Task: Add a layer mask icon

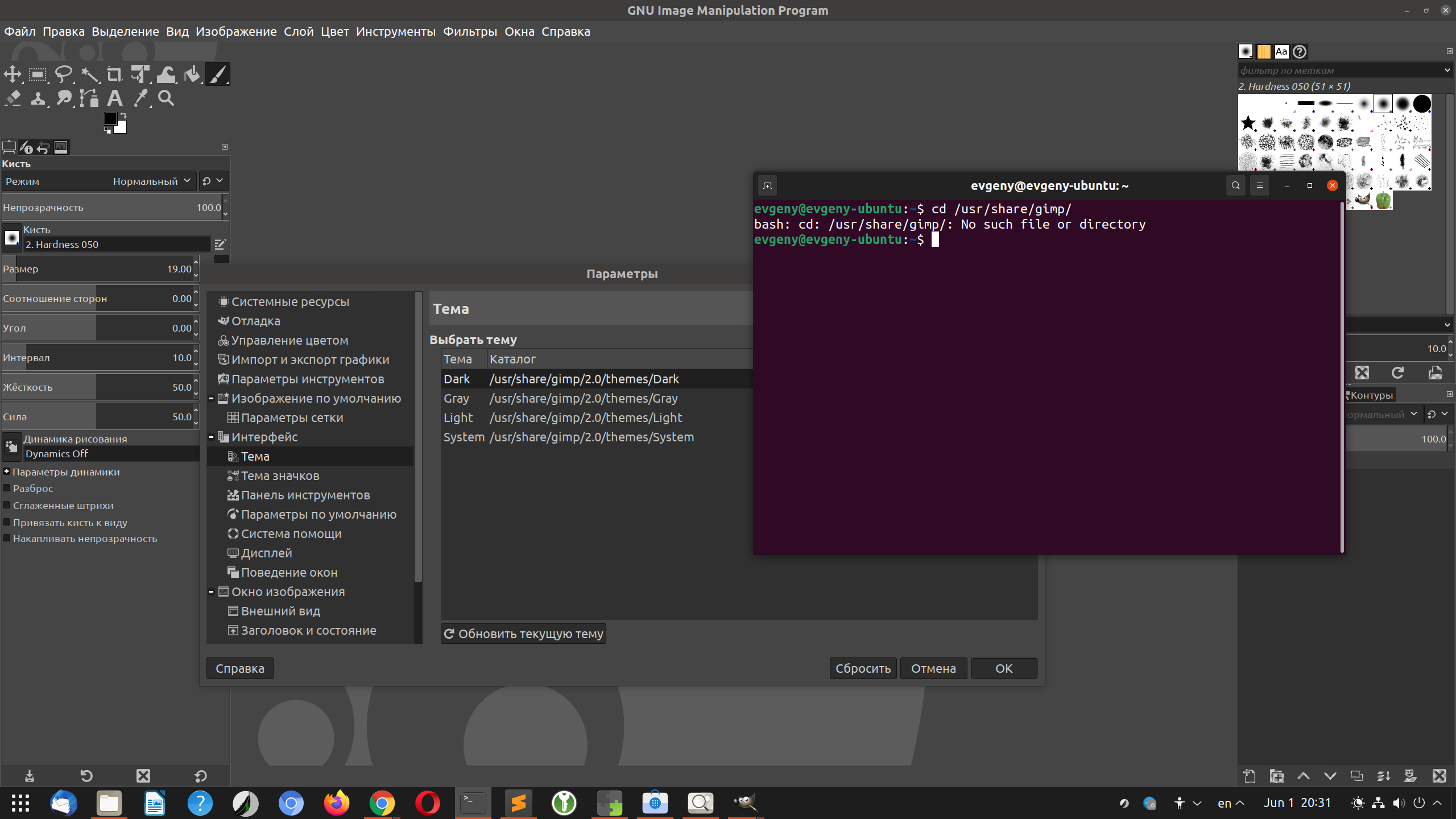Action: (1410, 776)
